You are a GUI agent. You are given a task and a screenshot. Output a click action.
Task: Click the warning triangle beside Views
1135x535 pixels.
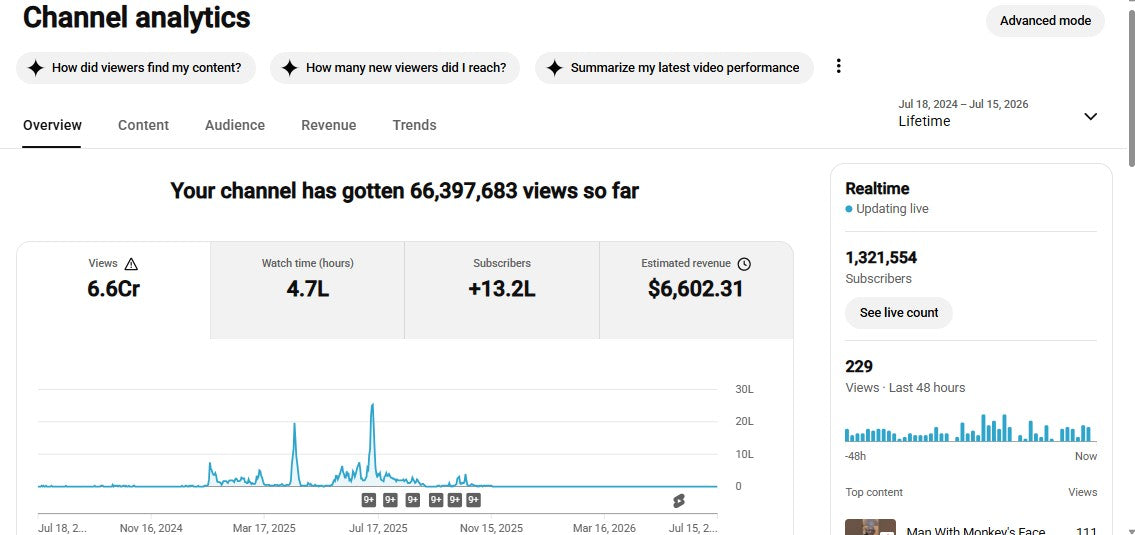[x=131, y=264]
